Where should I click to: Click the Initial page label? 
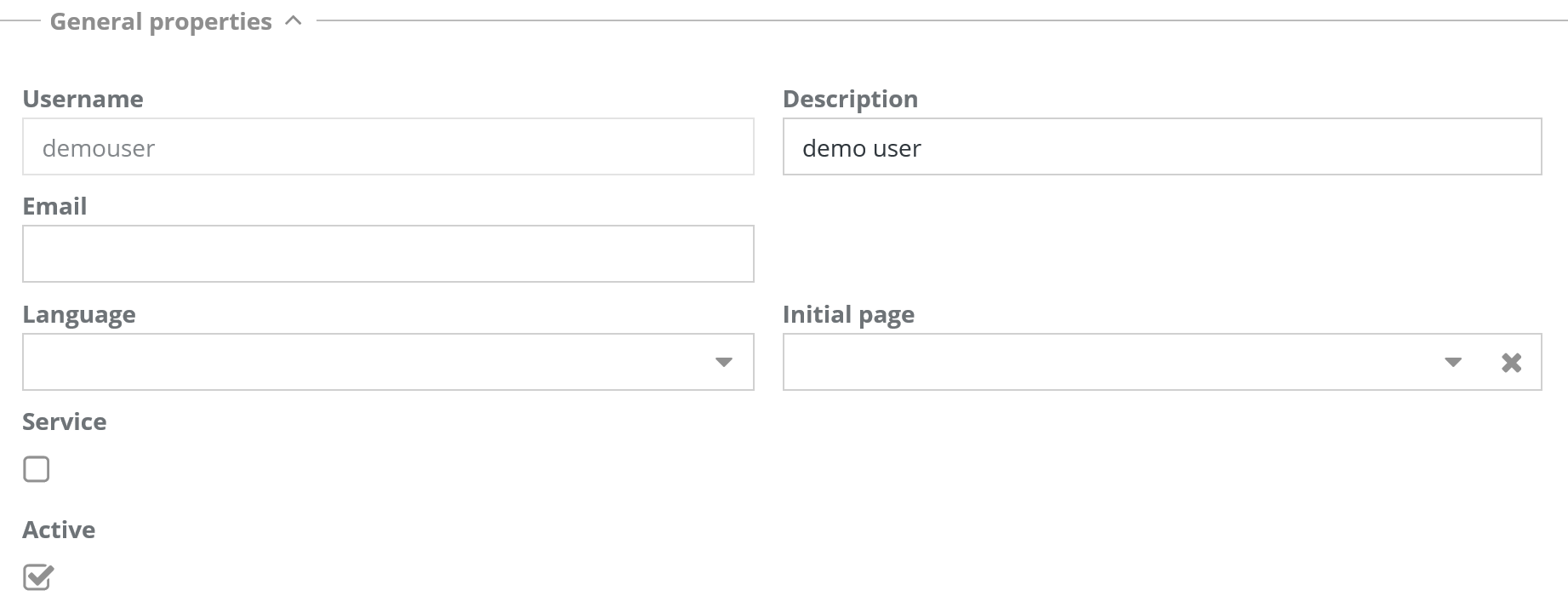(848, 314)
